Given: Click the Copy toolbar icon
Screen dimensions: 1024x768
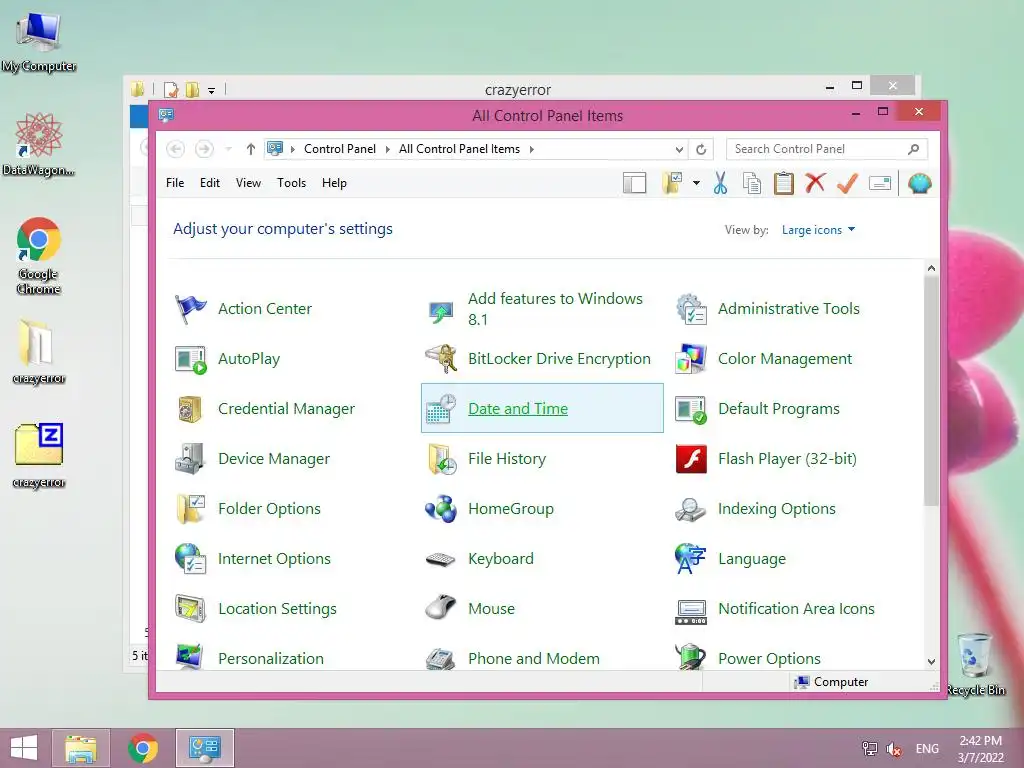Looking at the screenshot, I should (x=752, y=184).
